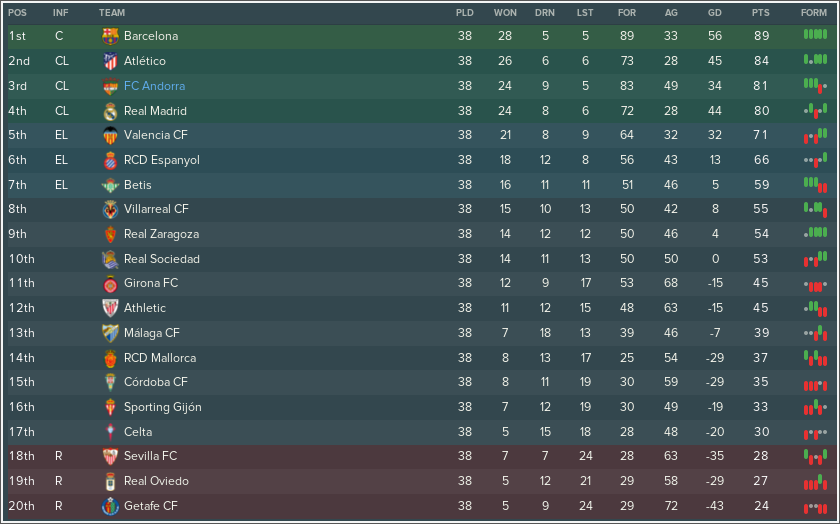
Task: Sort table by WON column header
Action: [x=505, y=13]
